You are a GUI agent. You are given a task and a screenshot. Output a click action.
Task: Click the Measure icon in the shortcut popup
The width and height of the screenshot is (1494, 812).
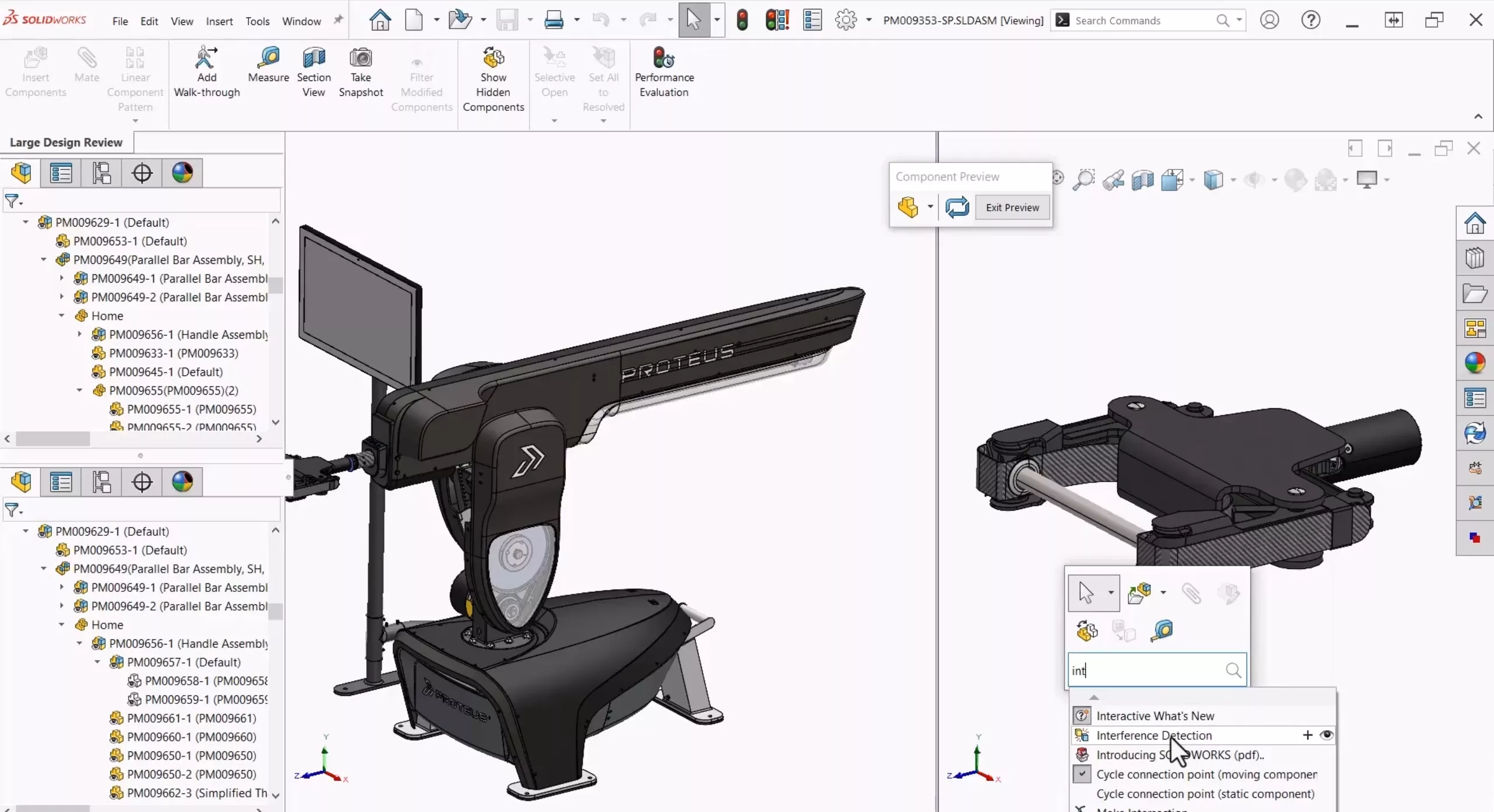click(x=1162, y=630)
